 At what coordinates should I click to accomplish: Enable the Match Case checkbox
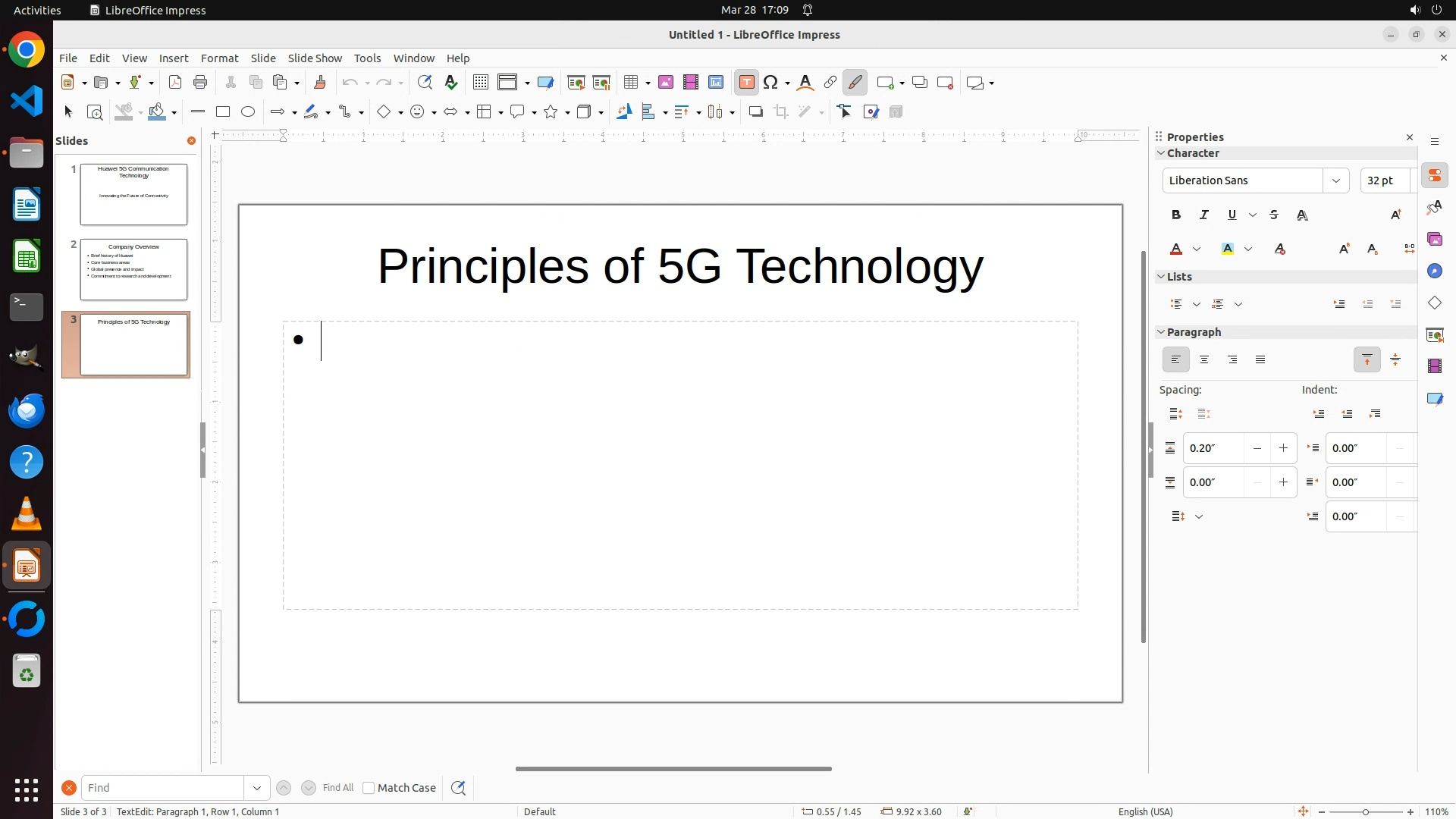[369, 788]
